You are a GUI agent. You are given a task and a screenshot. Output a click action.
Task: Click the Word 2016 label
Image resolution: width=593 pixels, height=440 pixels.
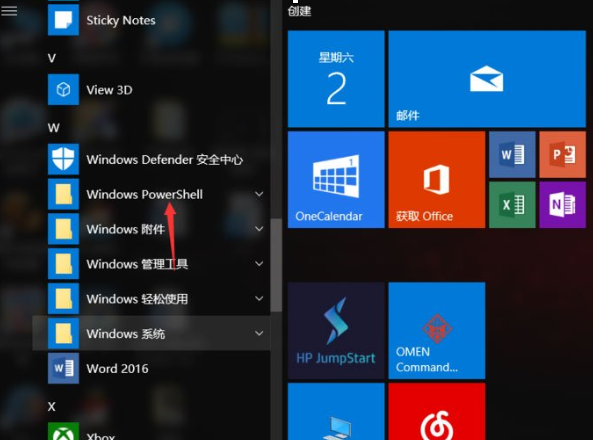point(117,368)
